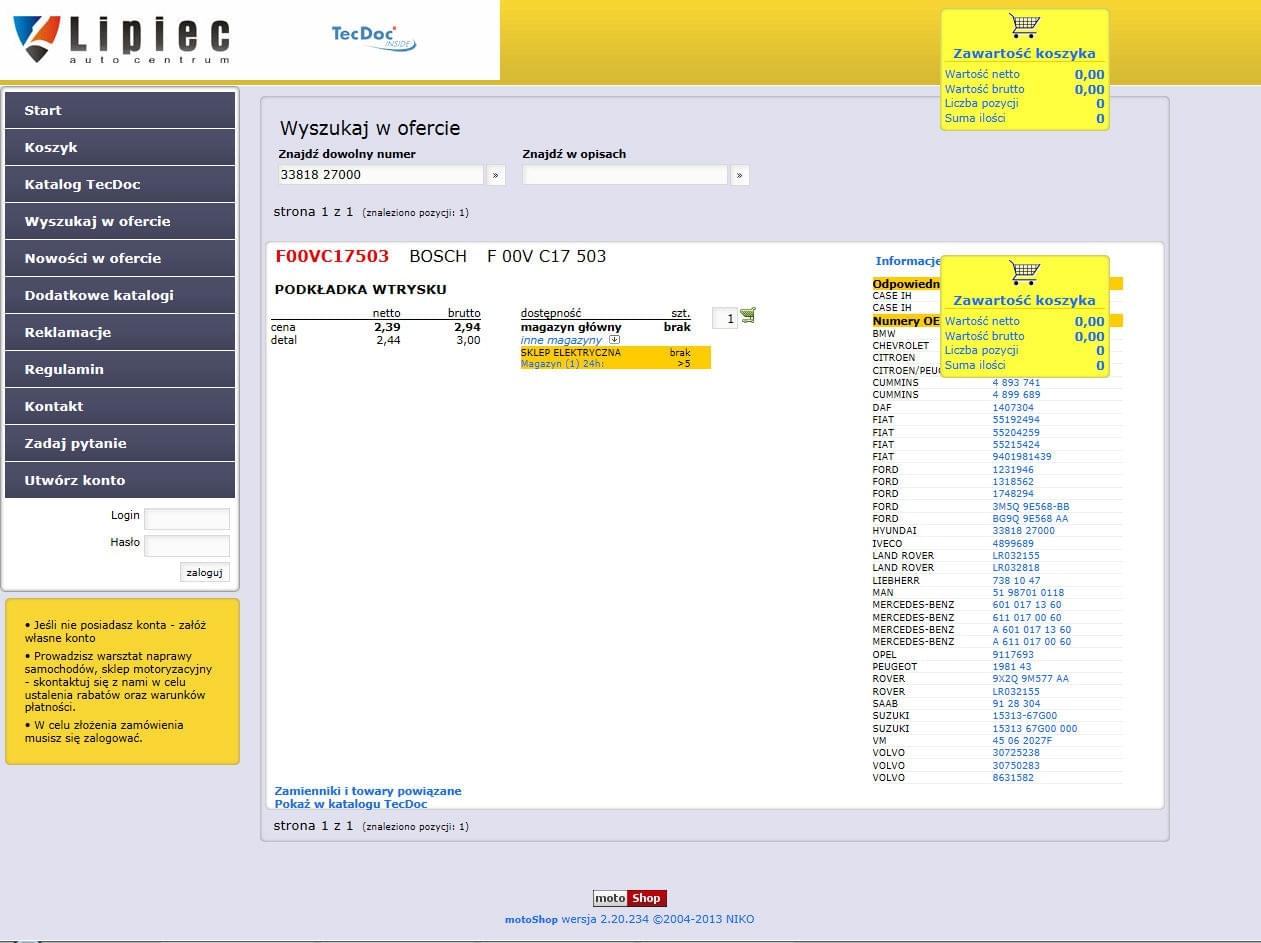Click Mercedes-Benz number A 611 017 00 60
This screenshot has width=1261, height=943.
tap(1032, 642)
